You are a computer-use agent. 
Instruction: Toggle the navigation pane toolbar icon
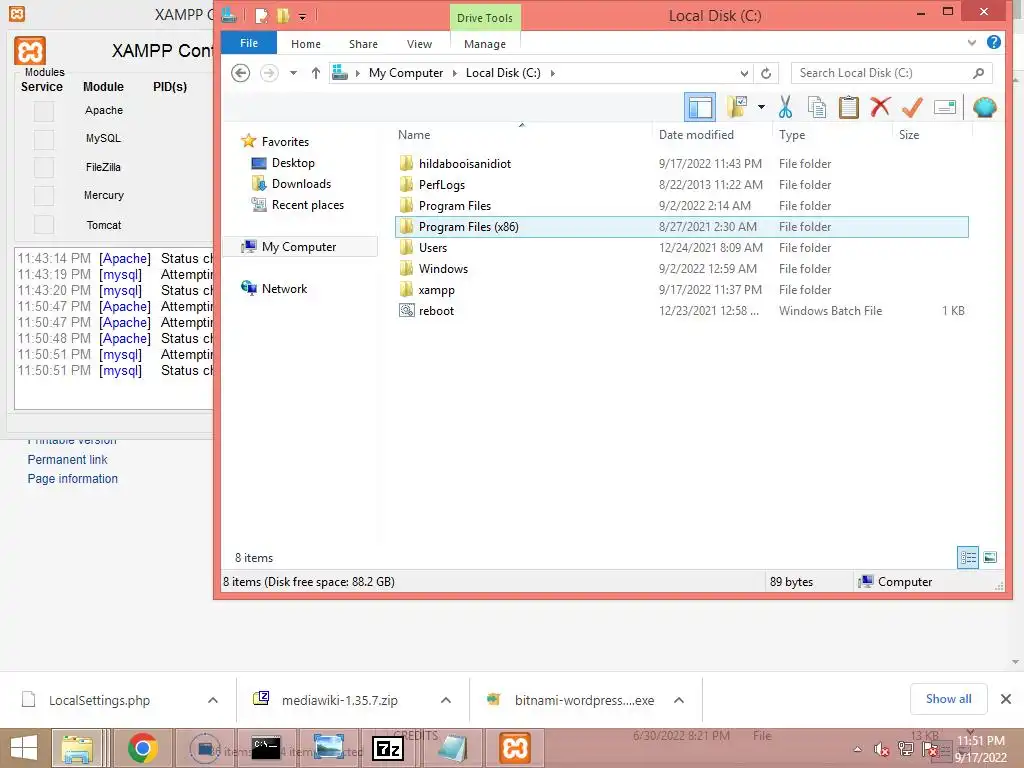(699, 107)
